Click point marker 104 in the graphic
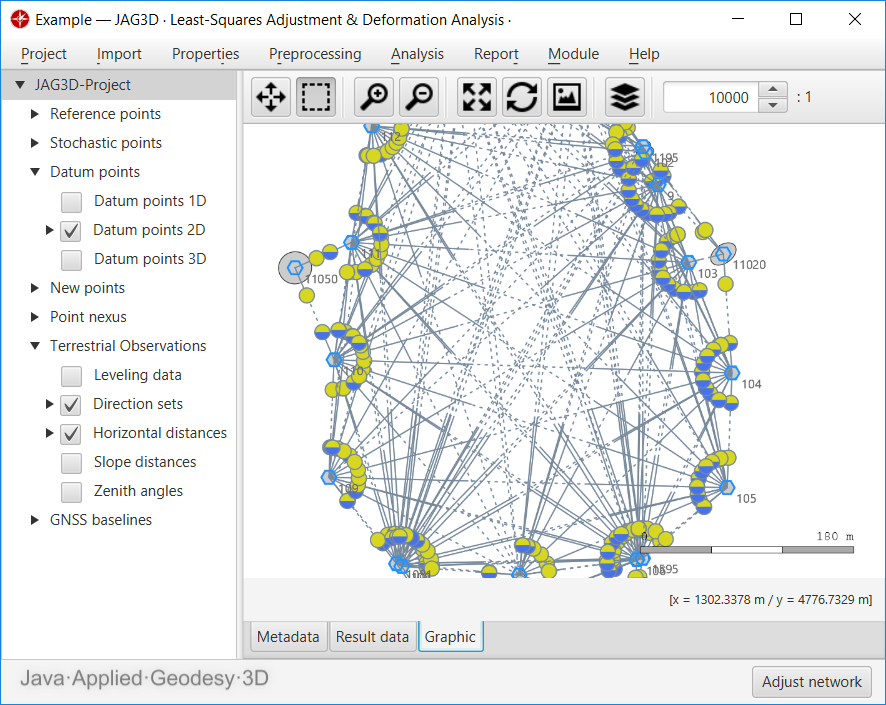 [732, 373]
